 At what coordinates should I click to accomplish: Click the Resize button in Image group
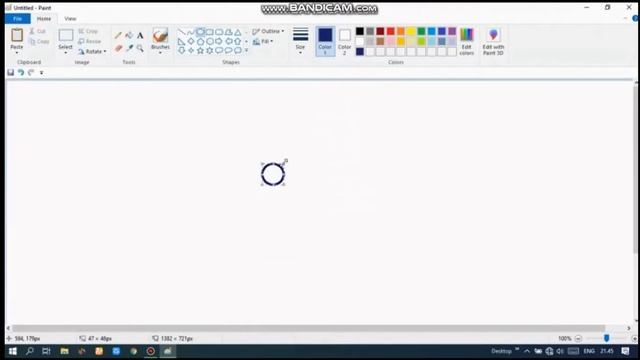(89, 42)
